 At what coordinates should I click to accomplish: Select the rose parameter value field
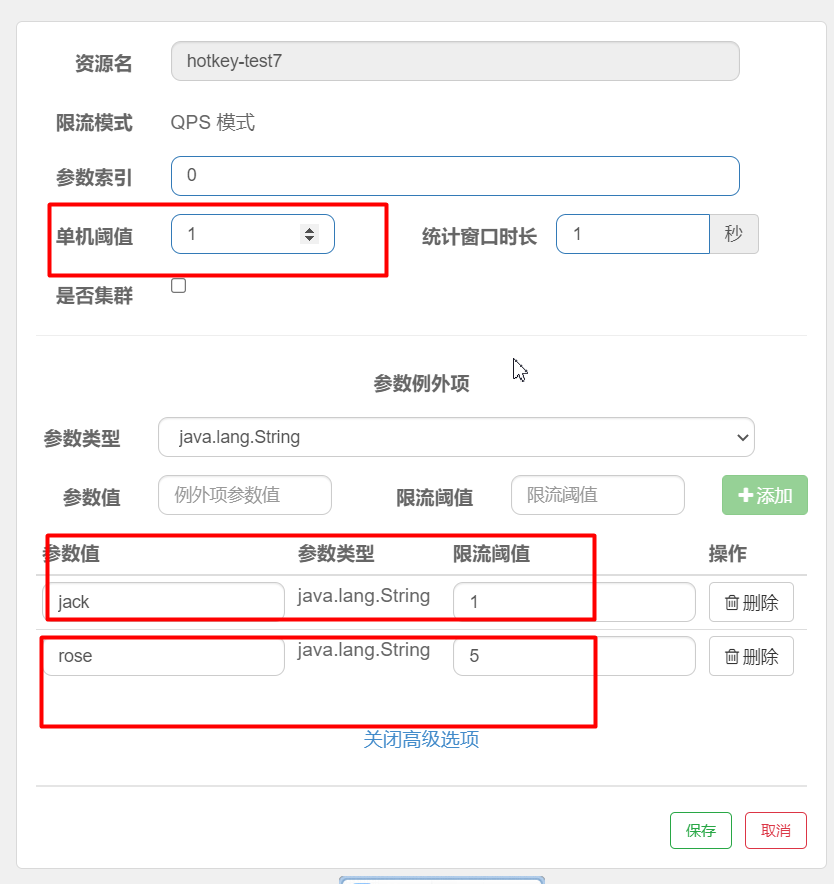164,656
